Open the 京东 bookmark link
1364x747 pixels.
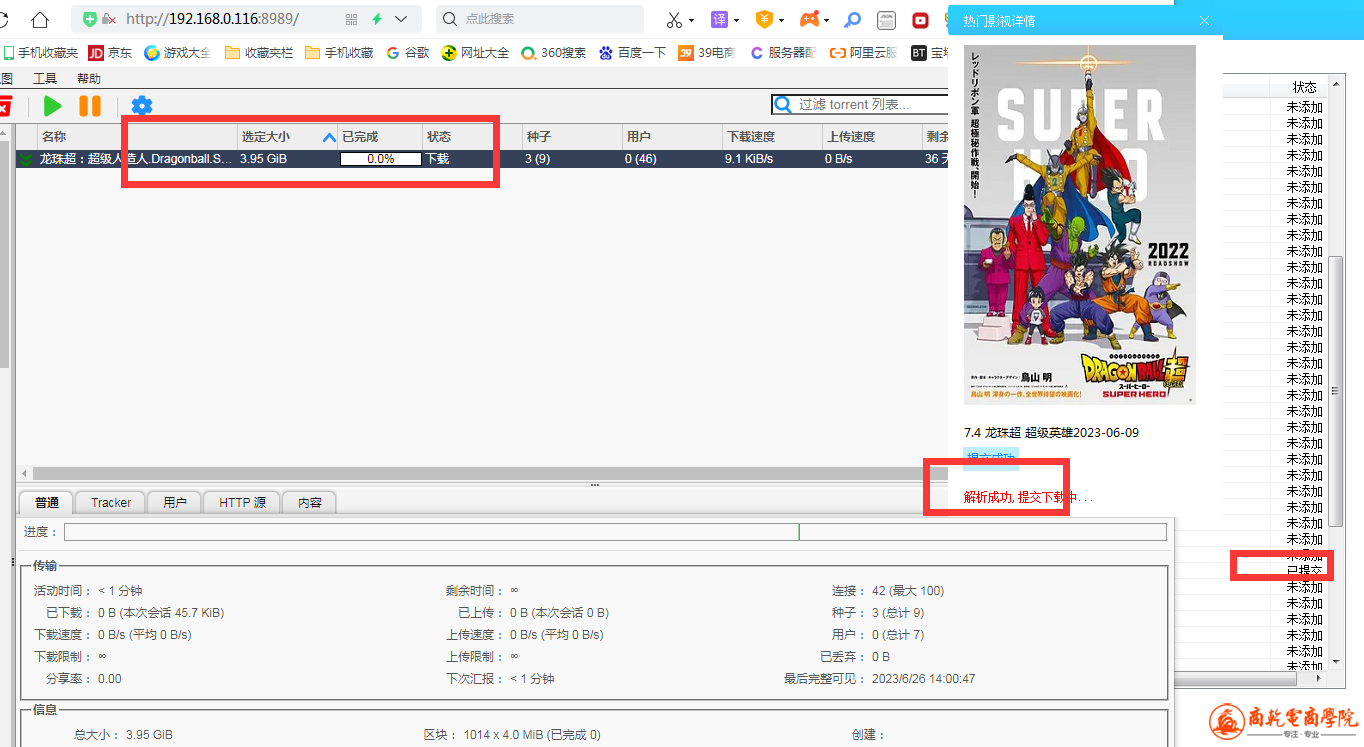110,53
